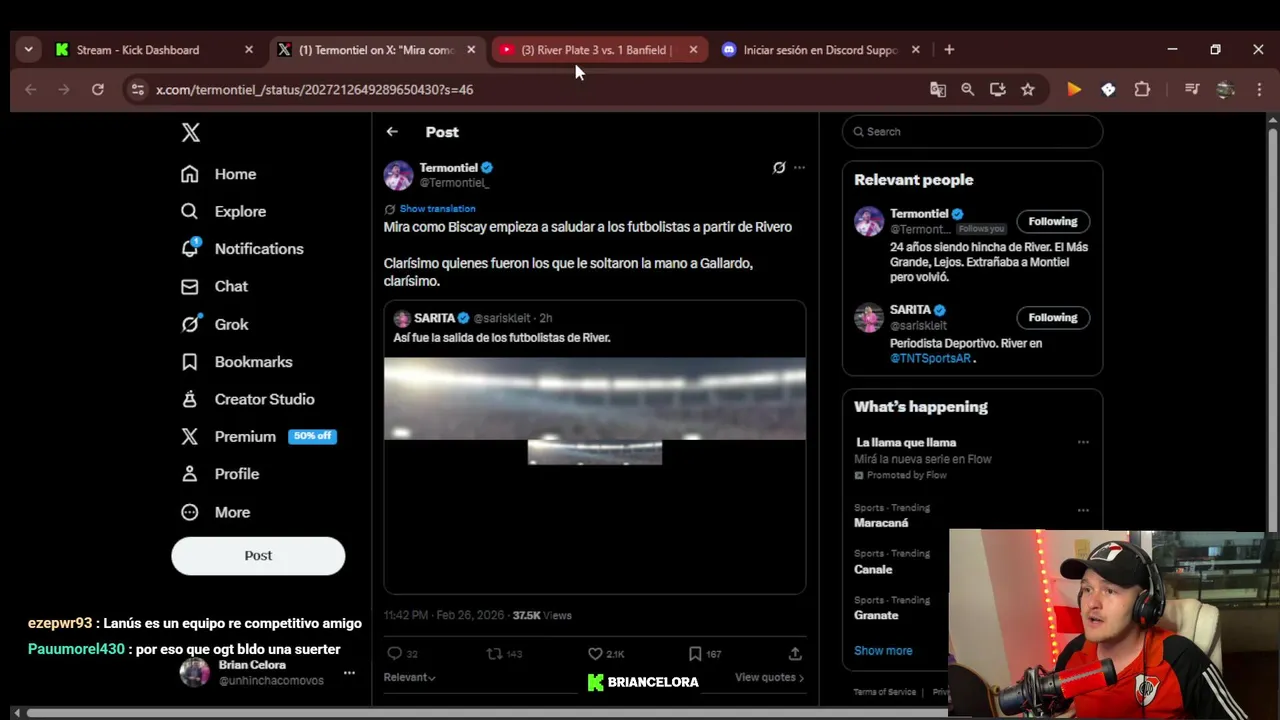The image size is (1280, 720).
Task: Open the Canale trending topic
Action: tap(873, 569)
